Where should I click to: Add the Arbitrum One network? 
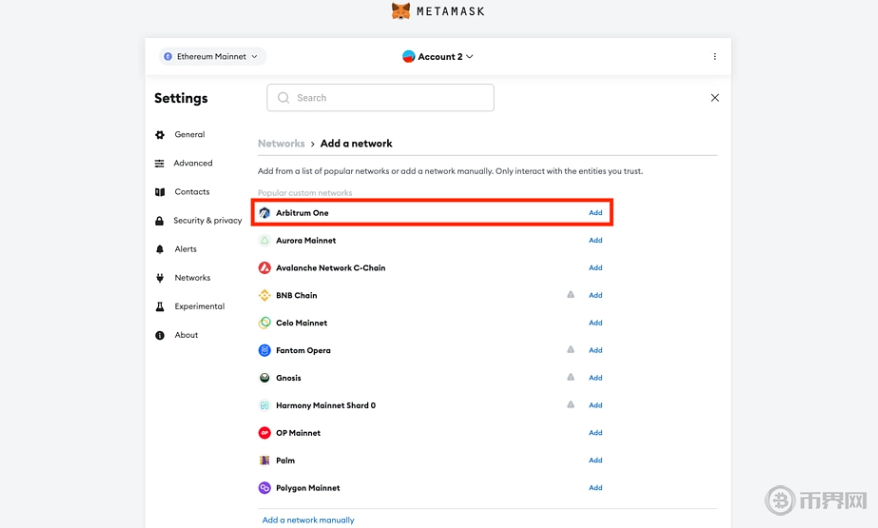coord(595,213)
